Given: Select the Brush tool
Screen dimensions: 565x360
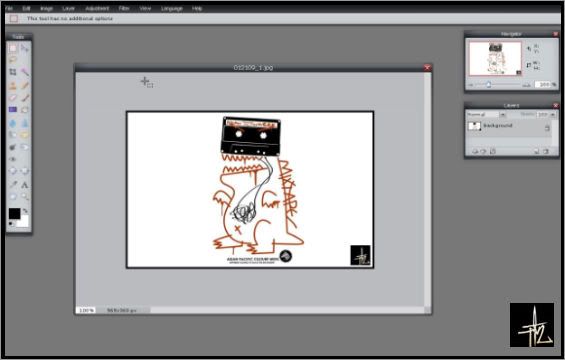Looking at the screenshot, I should [25, 98].
